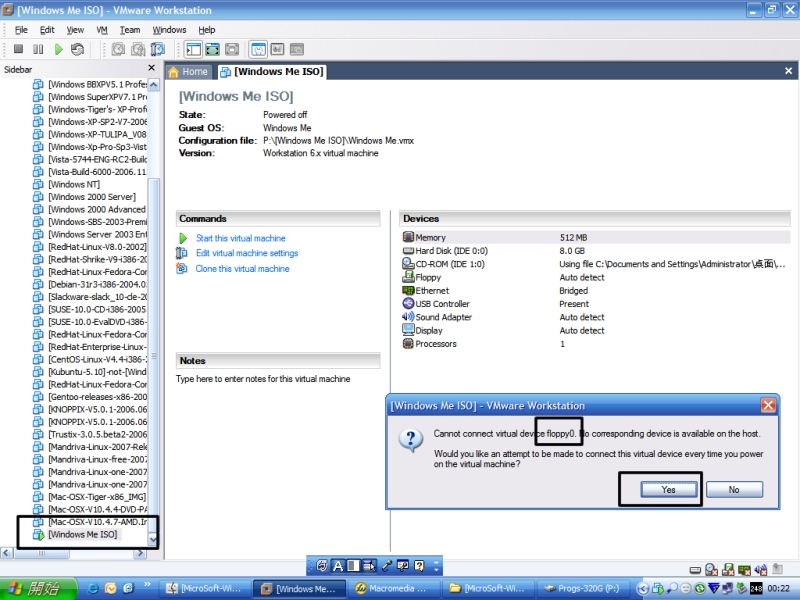The width and height of the screenshot is (800, 600).
Task: Open the View menu
Action: 75,30
